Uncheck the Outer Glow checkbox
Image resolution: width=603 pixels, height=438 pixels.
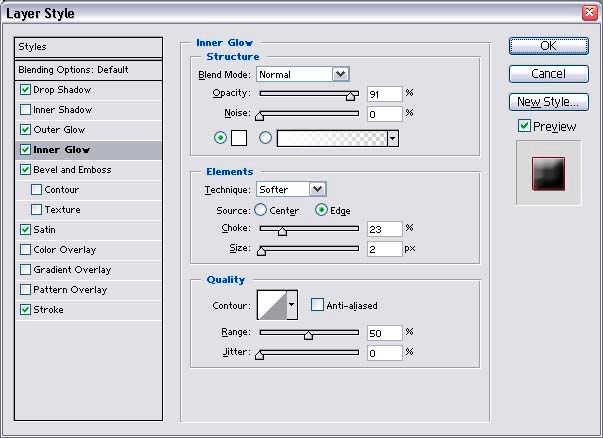click(x=25, y=130)
